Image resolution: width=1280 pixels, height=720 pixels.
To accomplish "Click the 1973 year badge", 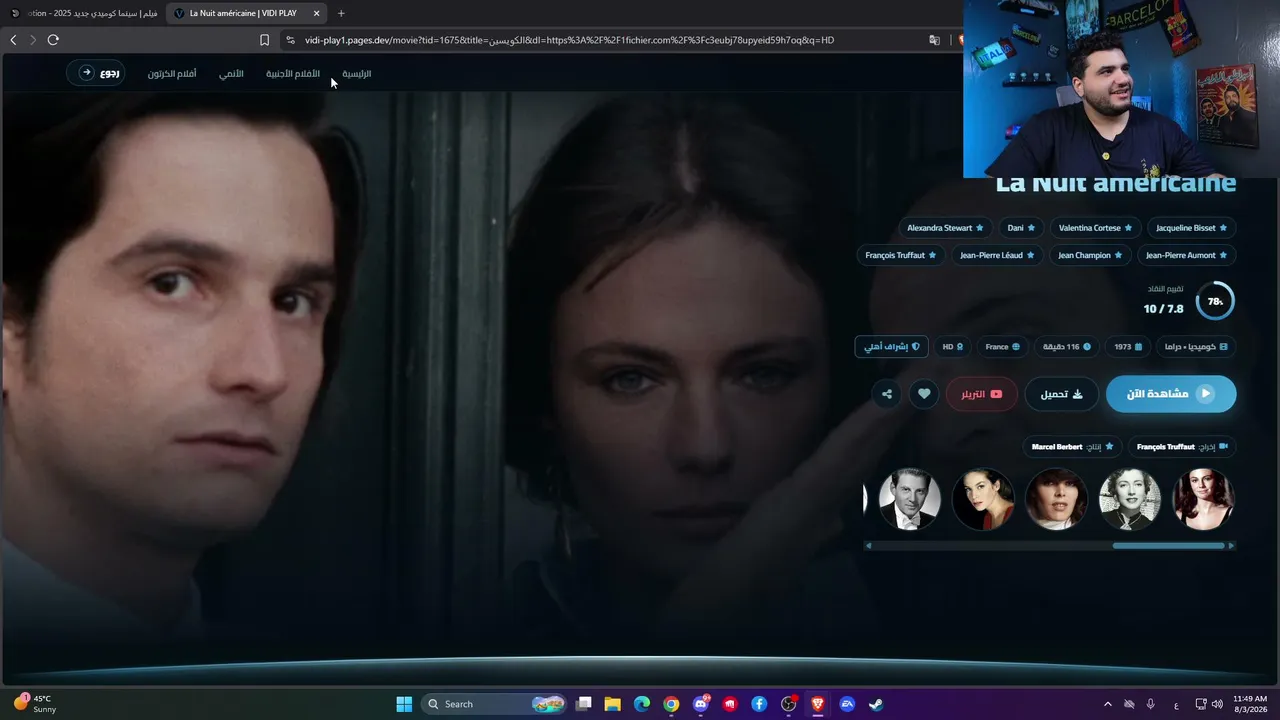I will pos(1128,347).
